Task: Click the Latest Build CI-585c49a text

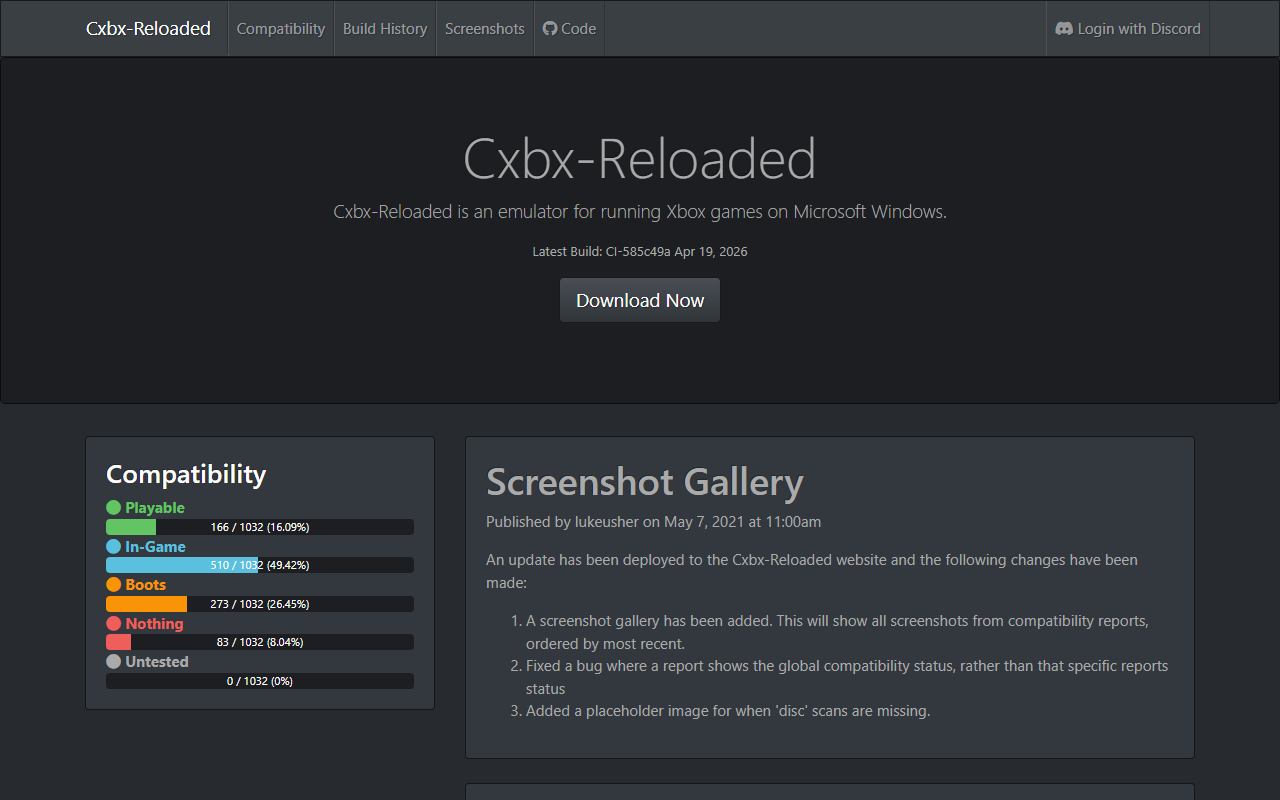Action: 640,251
